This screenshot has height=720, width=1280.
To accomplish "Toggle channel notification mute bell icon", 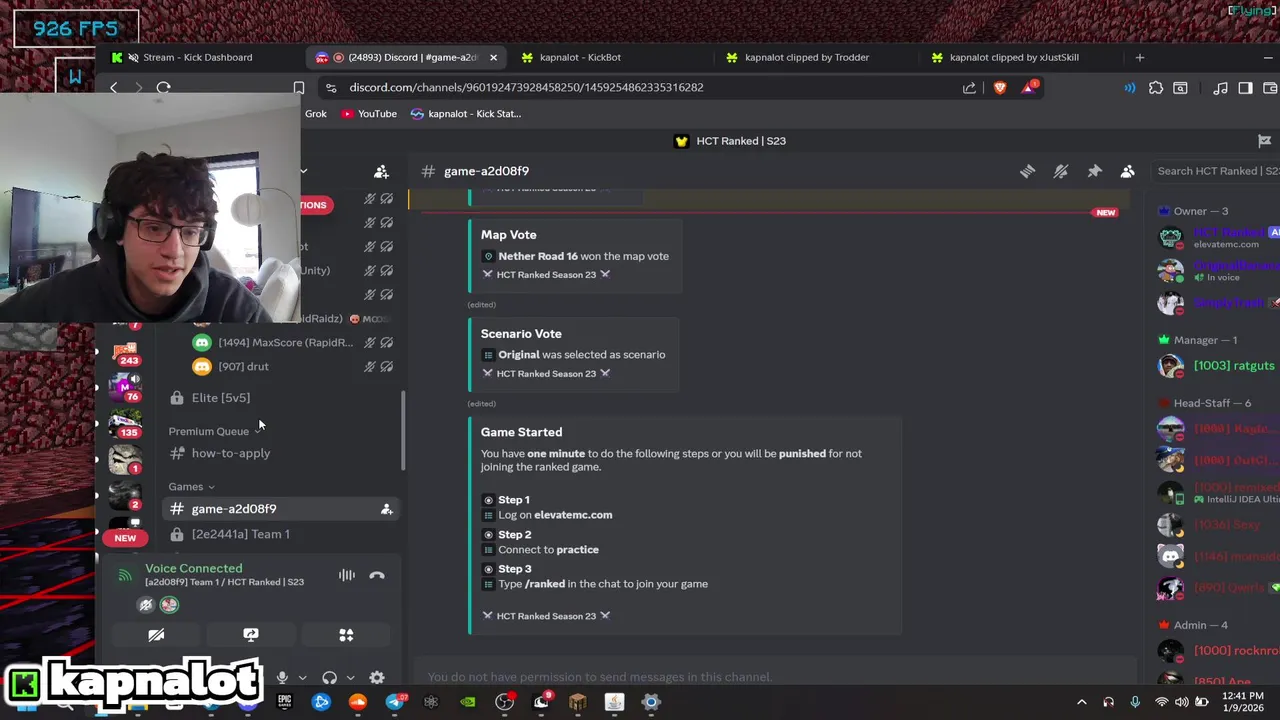I will pos(1061,171).
